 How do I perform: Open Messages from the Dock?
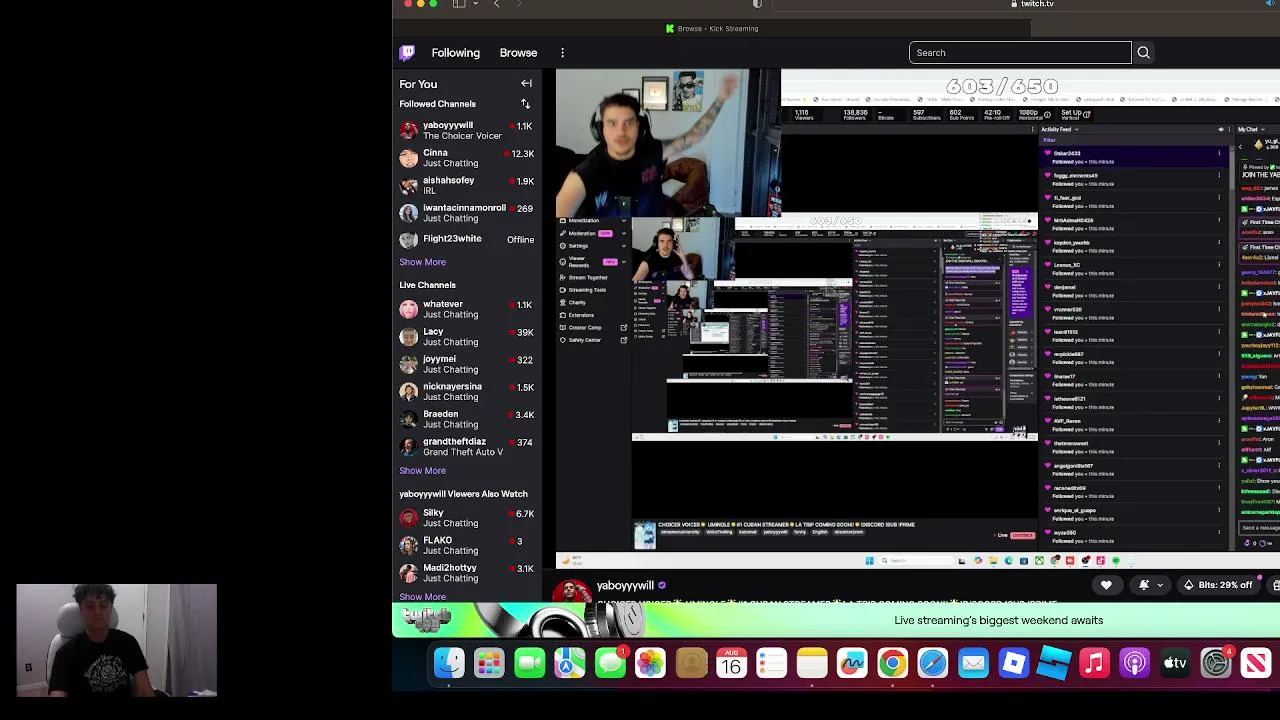click(610, 662)
